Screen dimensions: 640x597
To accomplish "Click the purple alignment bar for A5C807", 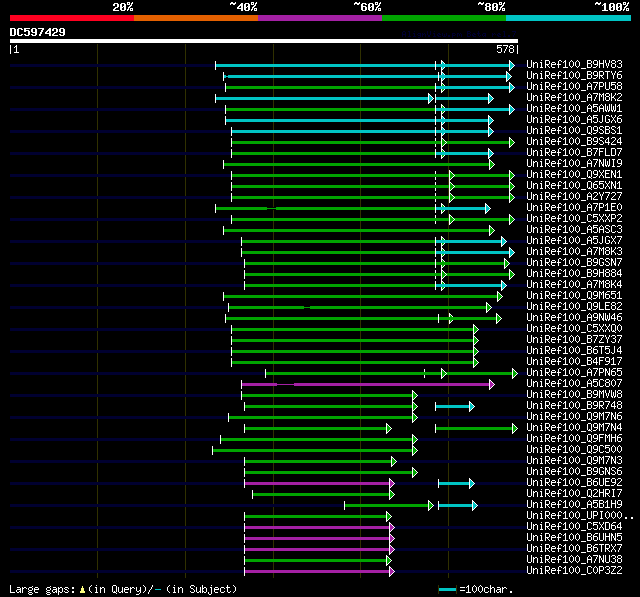I will pyautogui.click(x=367, y=384).
